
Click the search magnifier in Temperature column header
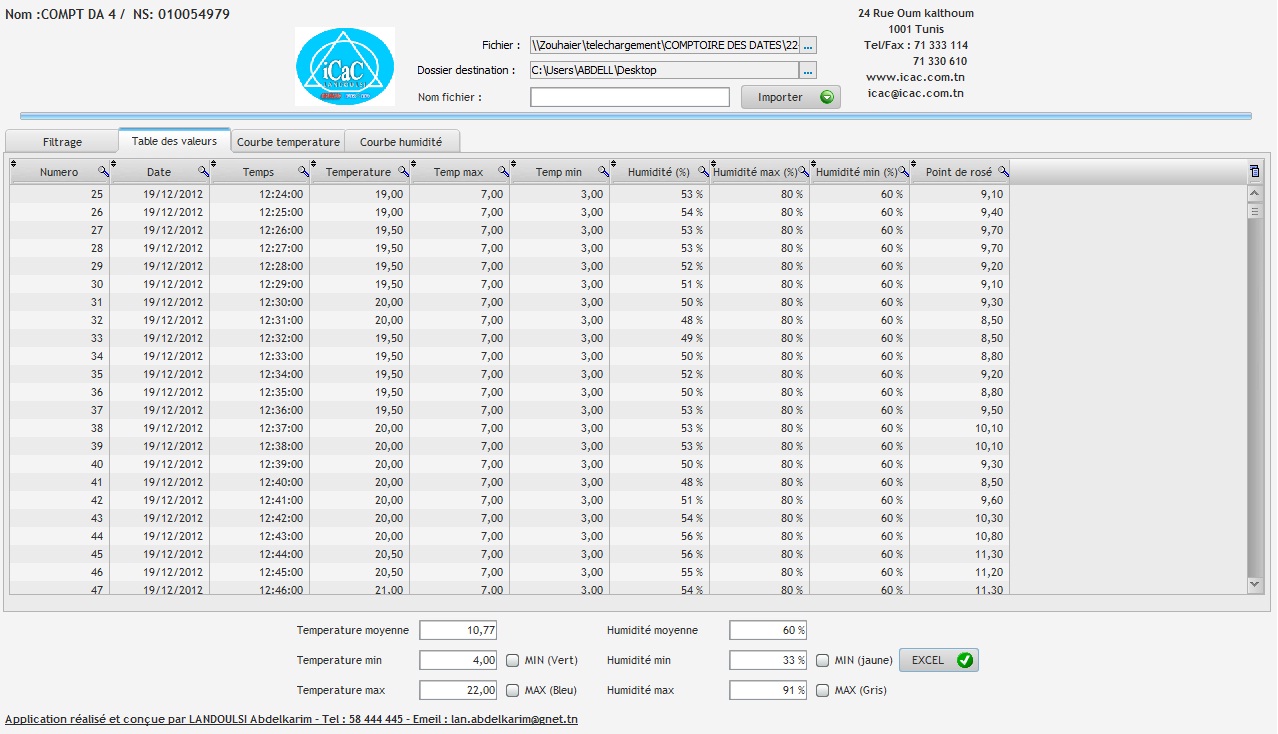pos(403,172)
